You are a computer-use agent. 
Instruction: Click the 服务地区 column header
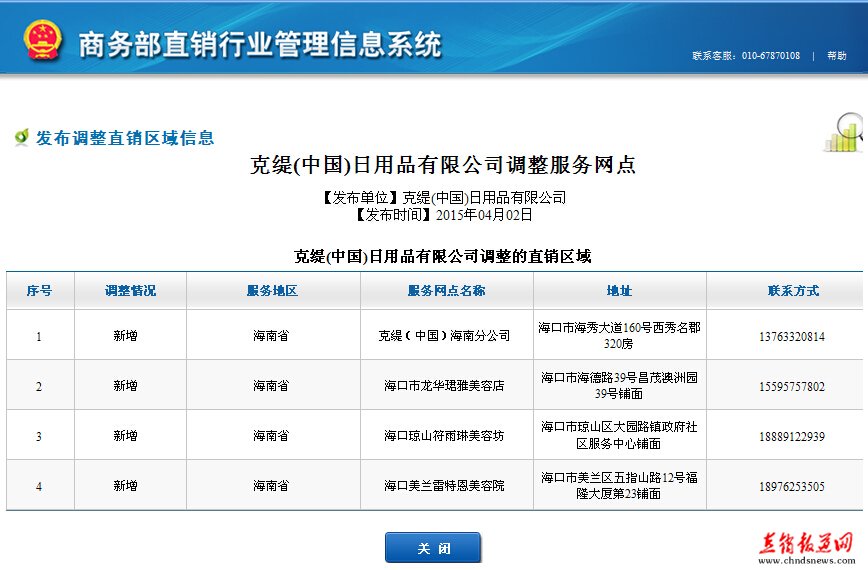coord(272,291)
